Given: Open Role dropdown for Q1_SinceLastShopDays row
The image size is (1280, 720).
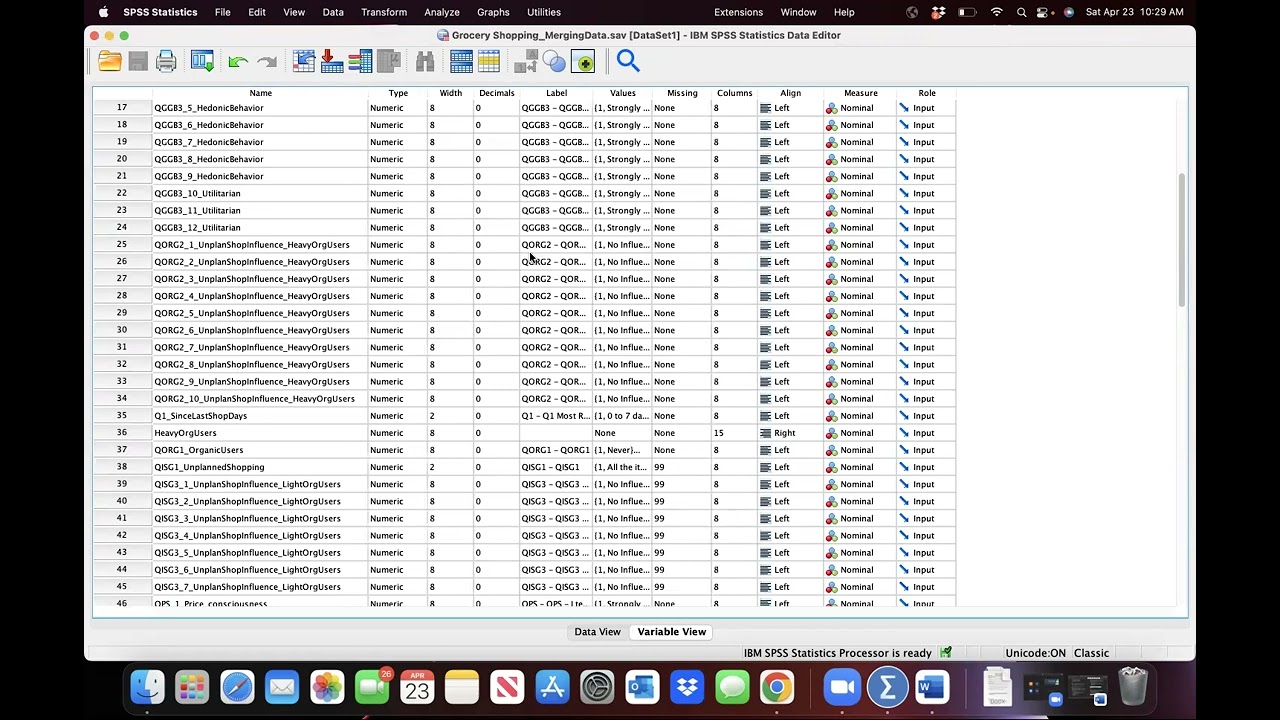Looking at the screenshot, I should point(926,416).
